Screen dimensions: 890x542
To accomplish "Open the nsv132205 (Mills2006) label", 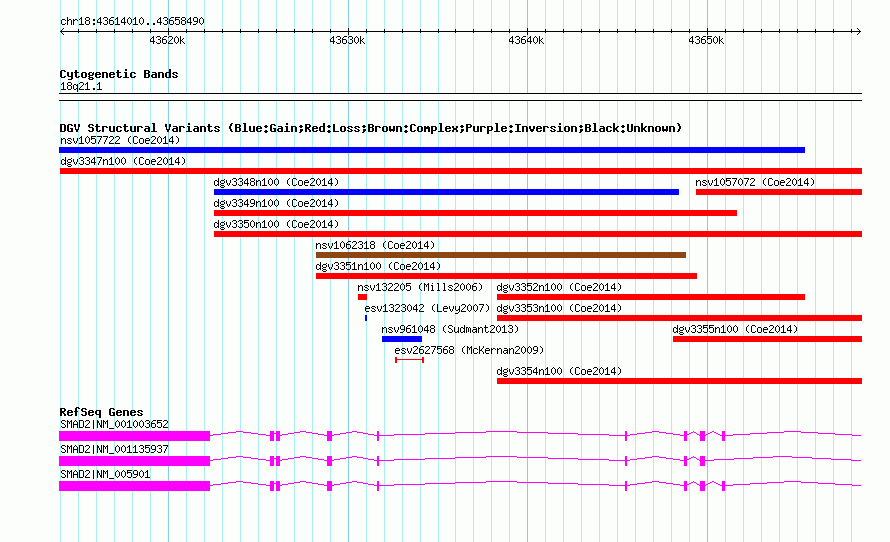I will [420, 287].
